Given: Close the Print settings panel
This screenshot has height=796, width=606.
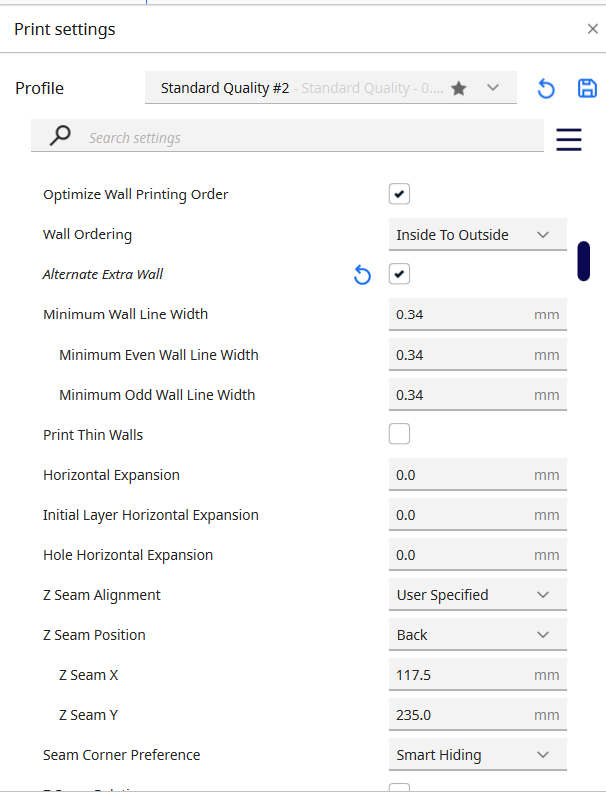Looking at the screenshot, I should click(592, 29).
